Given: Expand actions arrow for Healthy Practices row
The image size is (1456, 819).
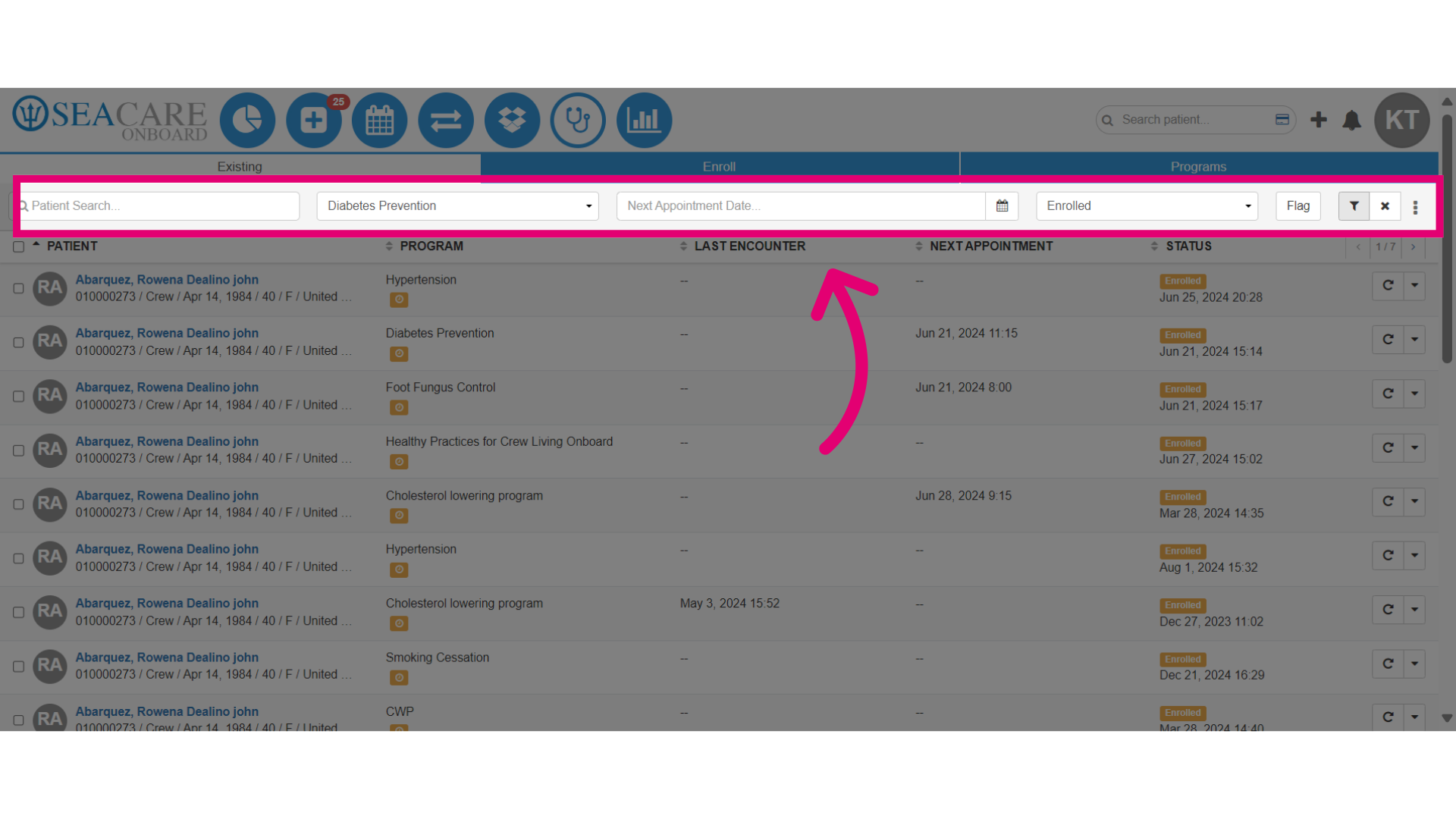Looking at the screenshot, I should point(1414,447).
